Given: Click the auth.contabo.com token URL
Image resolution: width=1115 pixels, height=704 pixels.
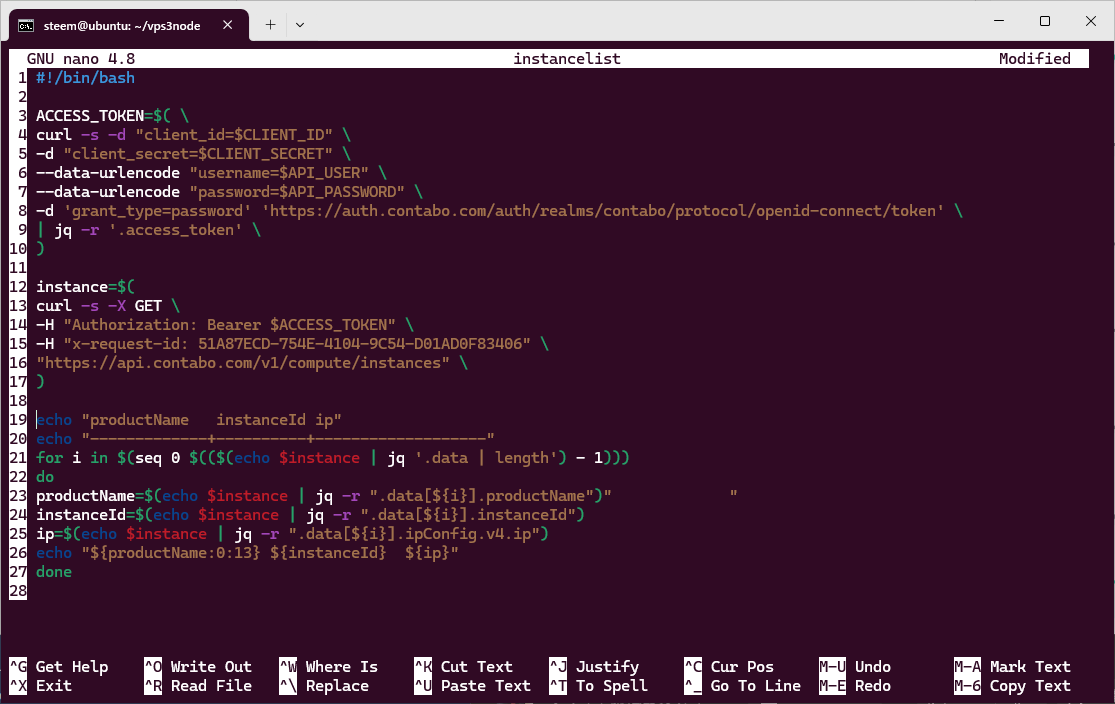Looking at the screenshot, I should tap(603, 210).
